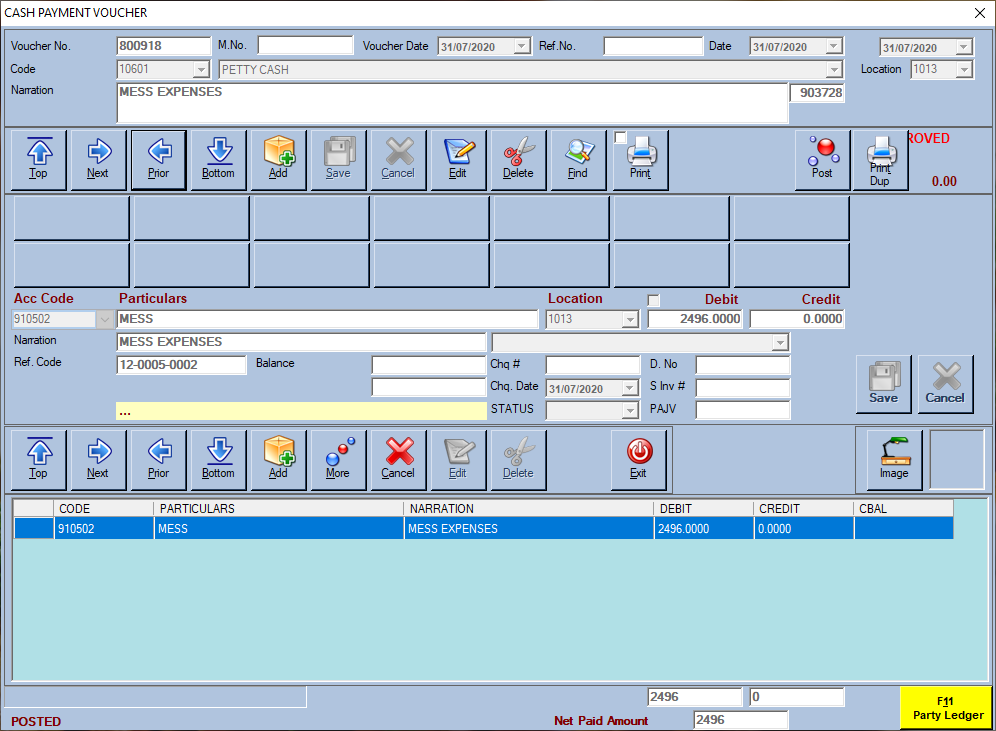Add a new voucher in upper toolbar
The width and height of the screenshot is (996, 731).
coord(278,160)
